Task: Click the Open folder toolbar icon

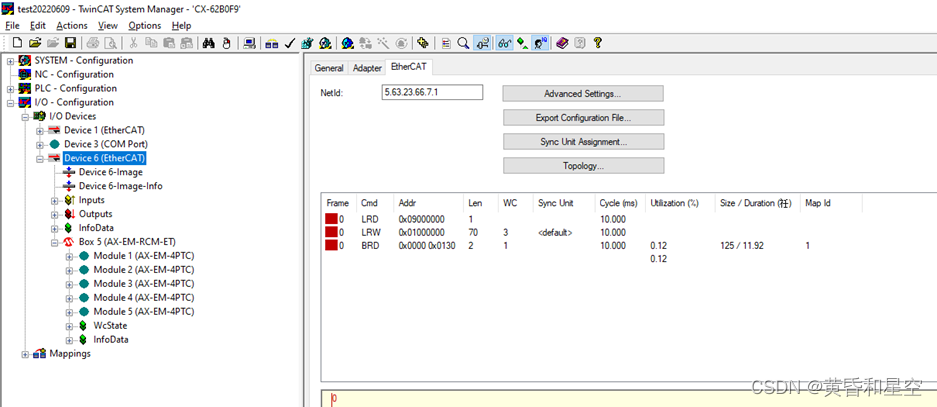Action: (x=35, y=43)
